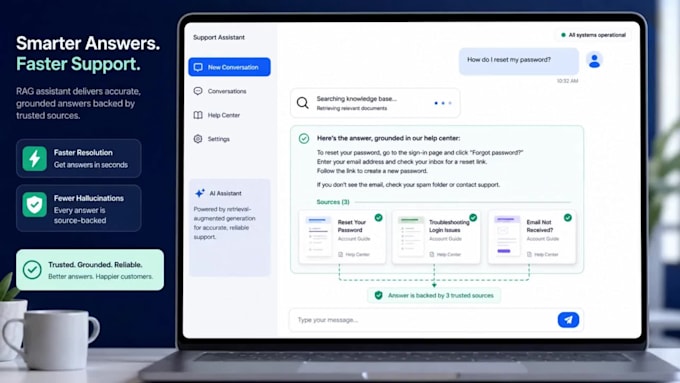
Task: Click the verified check on Reset Your Password card
Action: (379, 217)
